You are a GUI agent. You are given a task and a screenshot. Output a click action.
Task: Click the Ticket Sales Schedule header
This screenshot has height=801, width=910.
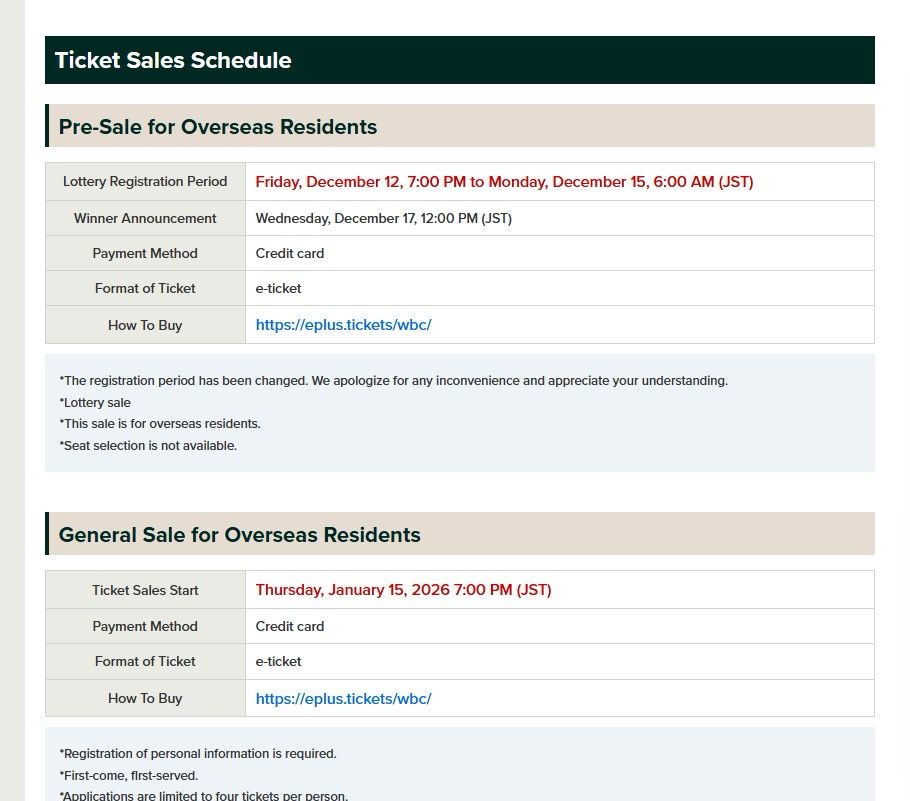pyautogui.click(x=173, y=60)
